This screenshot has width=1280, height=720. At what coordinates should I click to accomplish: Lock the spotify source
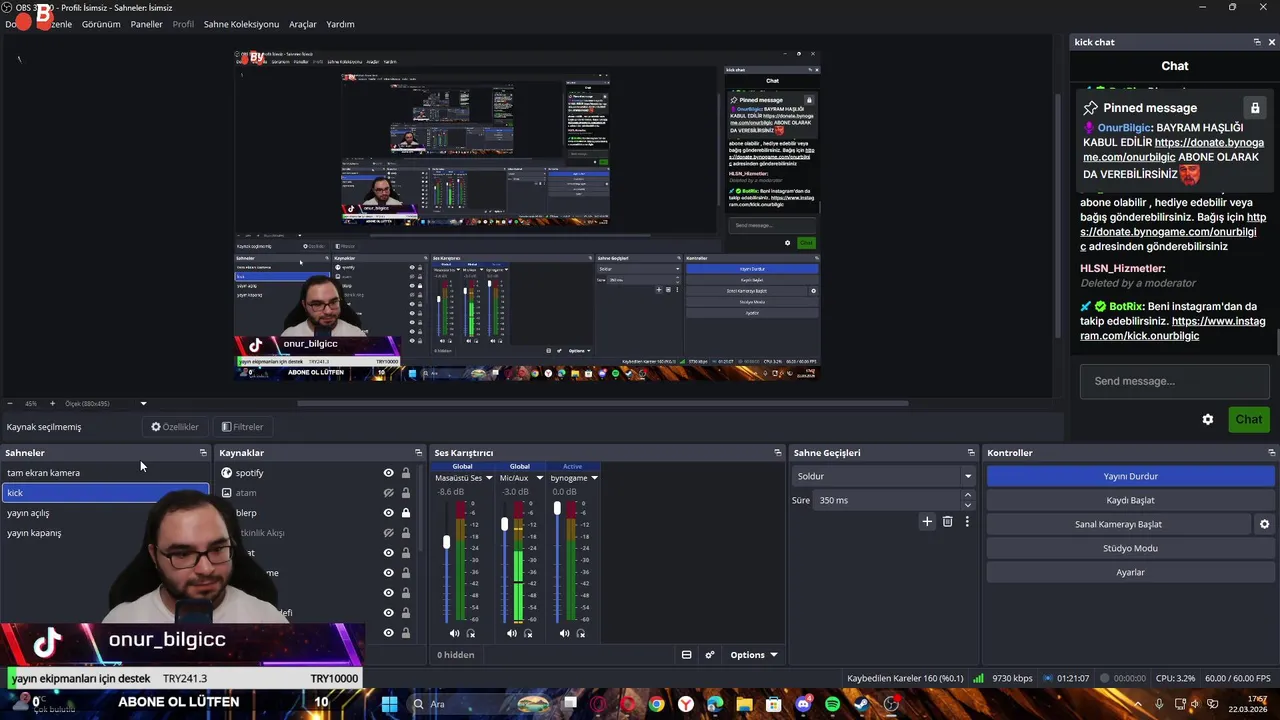pyautogui.click(x=406, y=473)
